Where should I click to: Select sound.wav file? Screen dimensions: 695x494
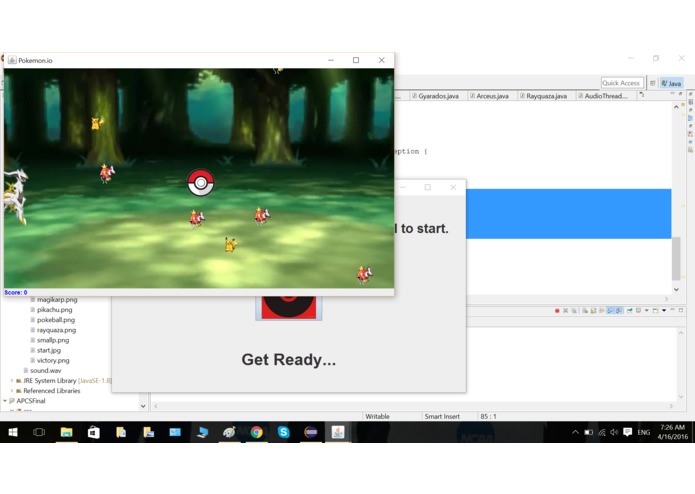[x=45, y=370]
